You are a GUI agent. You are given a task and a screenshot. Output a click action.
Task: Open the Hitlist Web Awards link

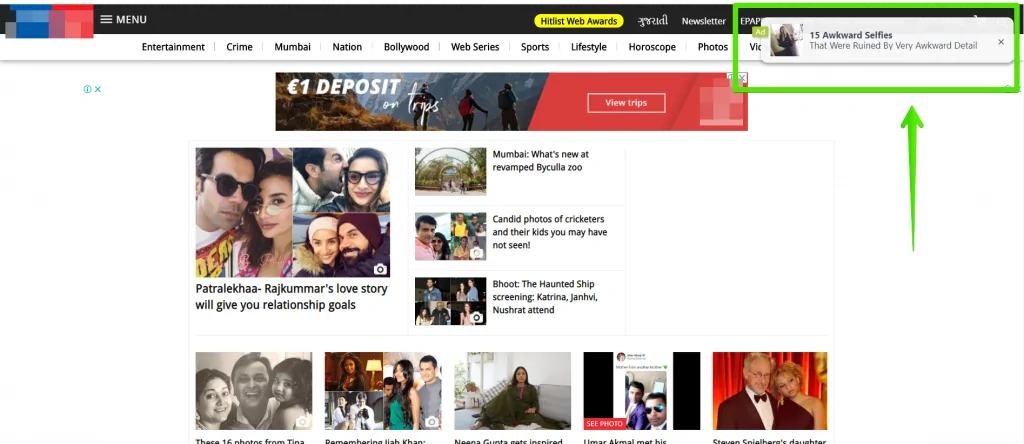pyautogui.click(x=579, y=21)
